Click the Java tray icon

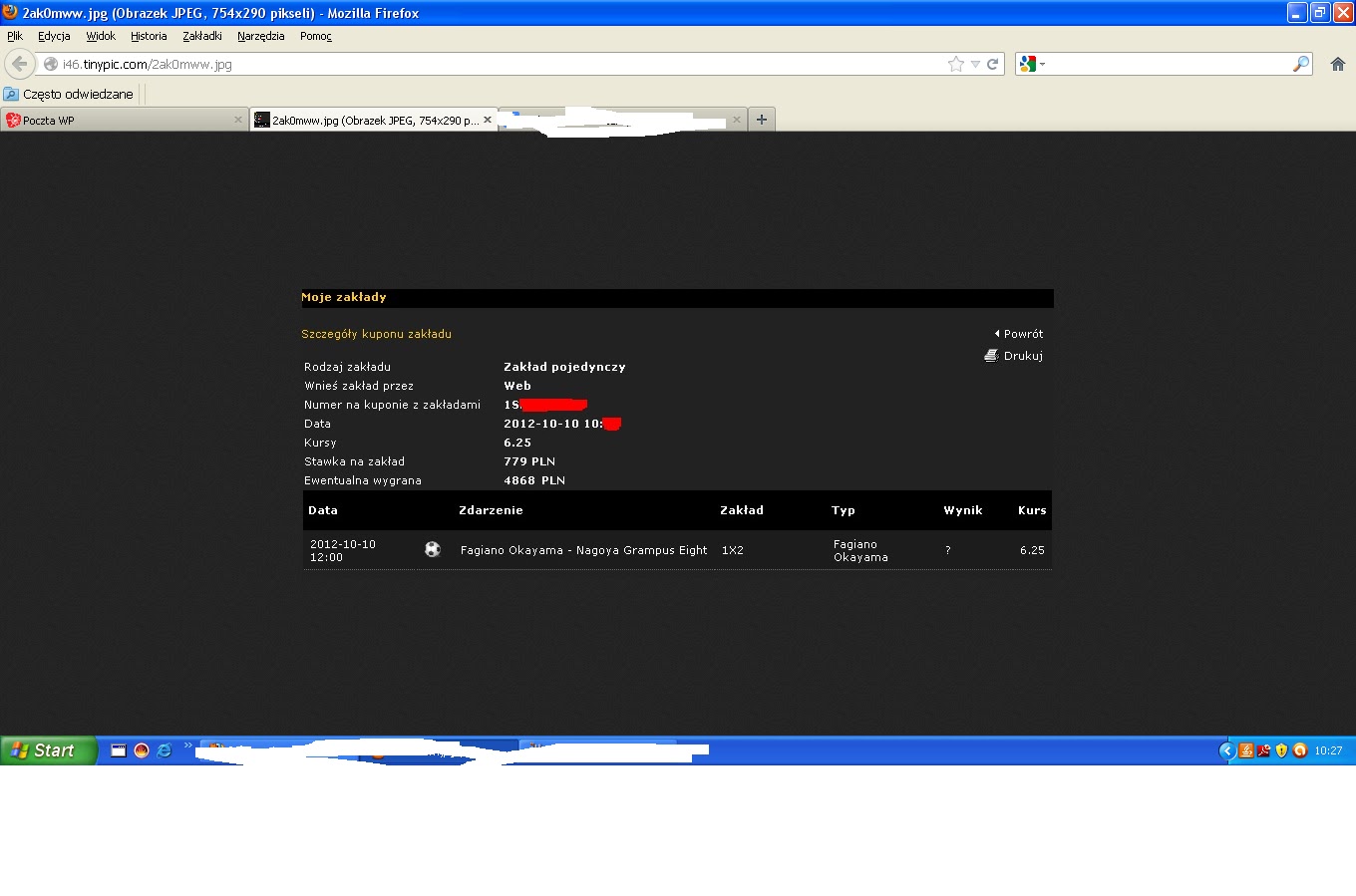click(1246, 750)
